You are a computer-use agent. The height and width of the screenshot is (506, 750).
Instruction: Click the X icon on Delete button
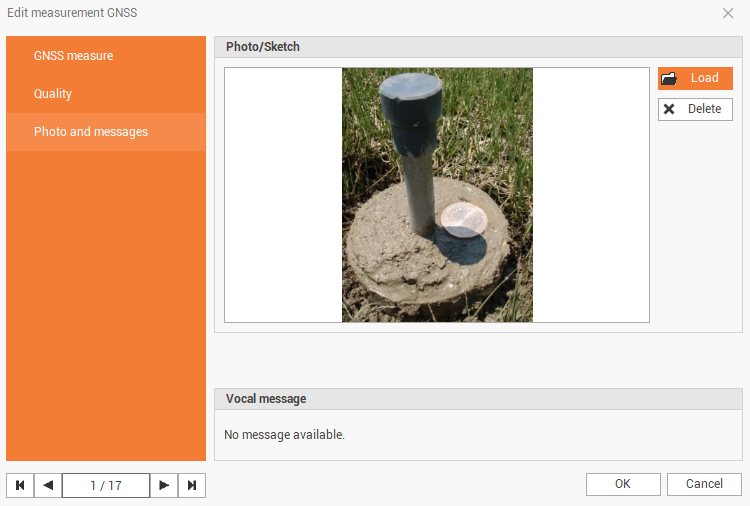point(669,109)
